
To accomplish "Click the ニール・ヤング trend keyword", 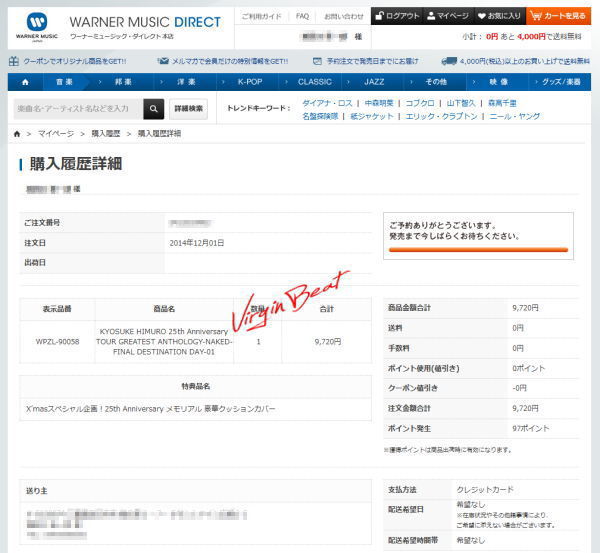I will (x=515, y=116).
